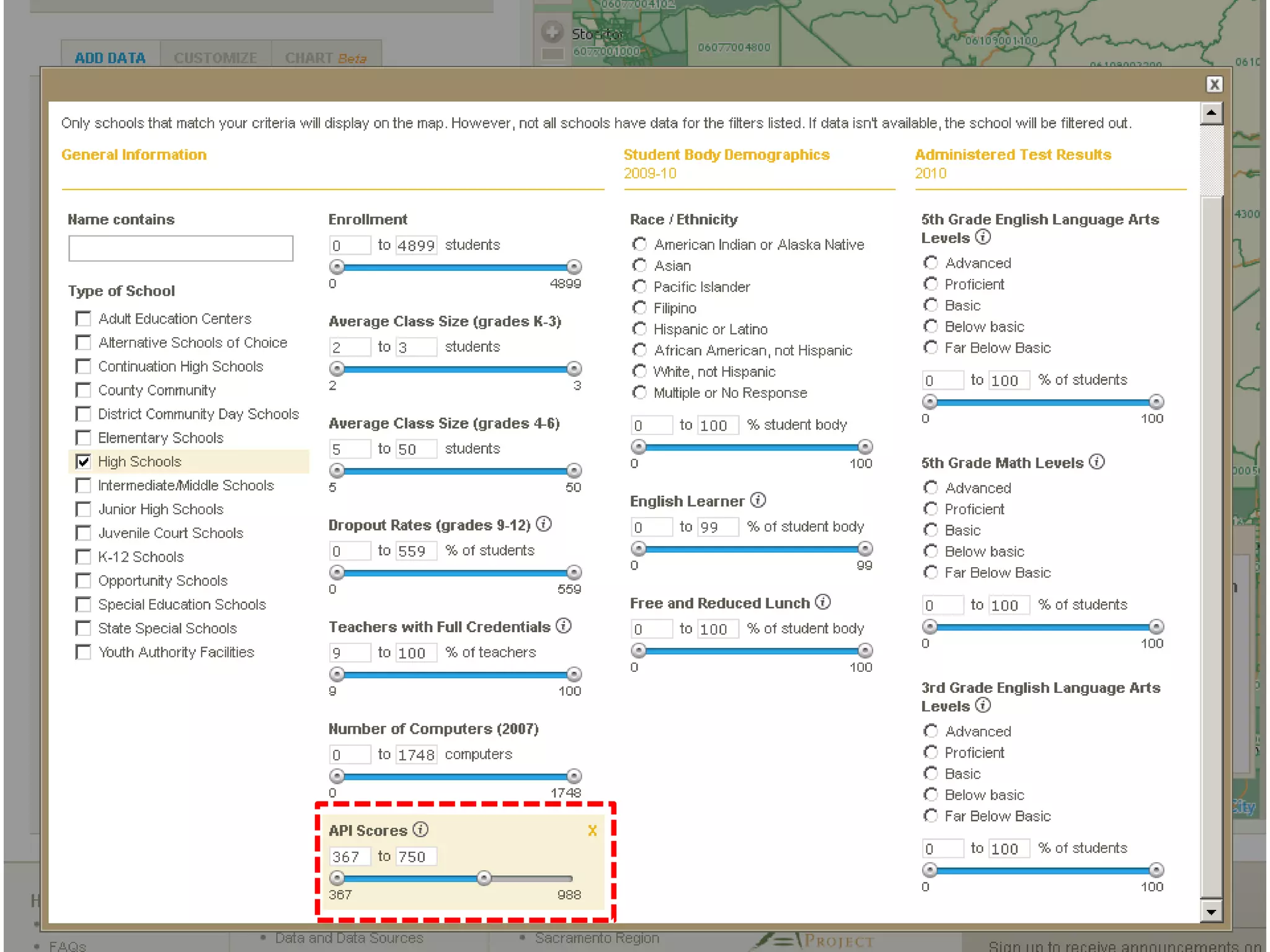Screen dimensions: 1270x952
Task: Show Free and Reduced Lunch info icon
Action: 824,602
